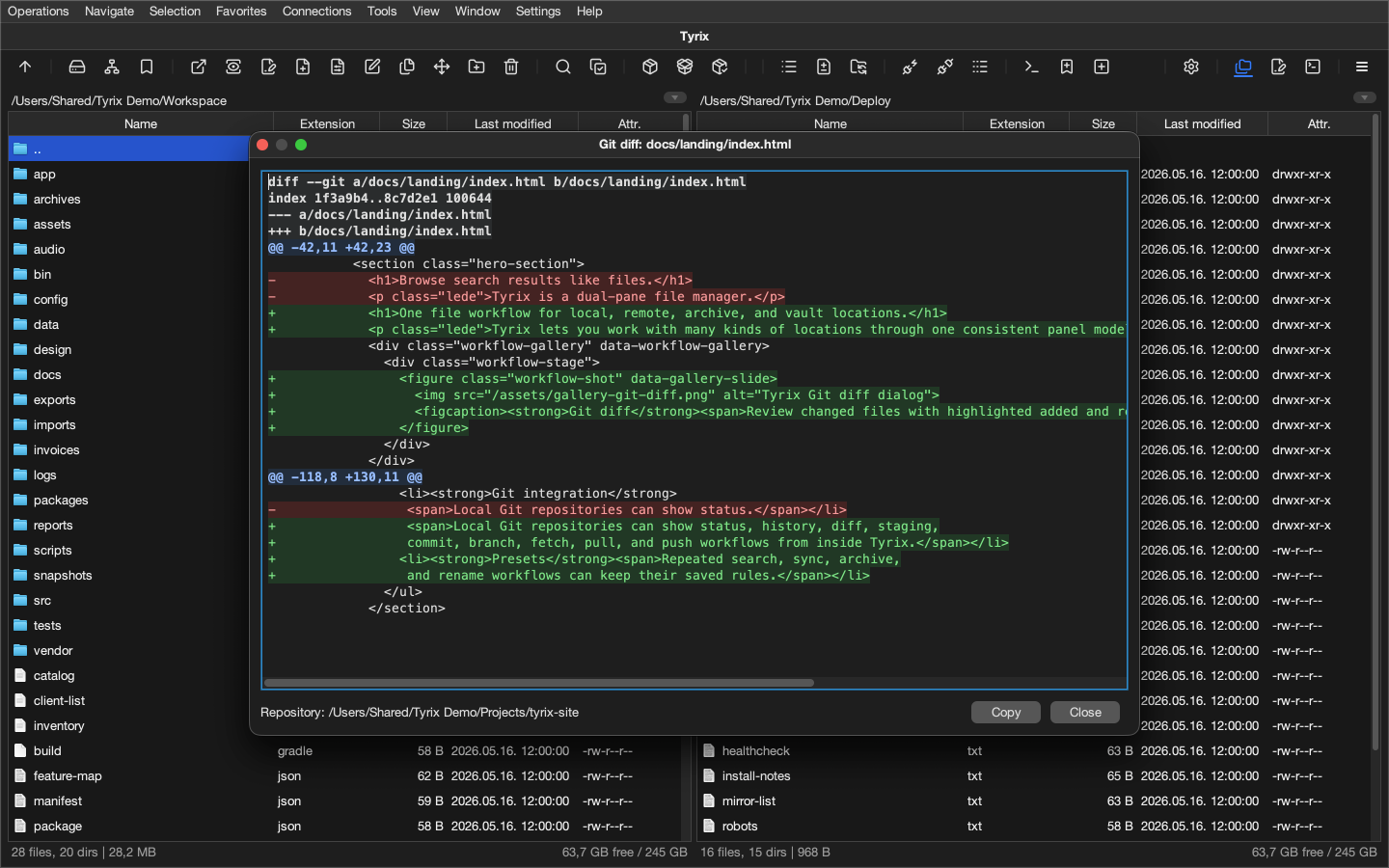Click the plus-in-square new tab icon
The width and height of the screenshot is (1389, 868).
point(1102,67)
